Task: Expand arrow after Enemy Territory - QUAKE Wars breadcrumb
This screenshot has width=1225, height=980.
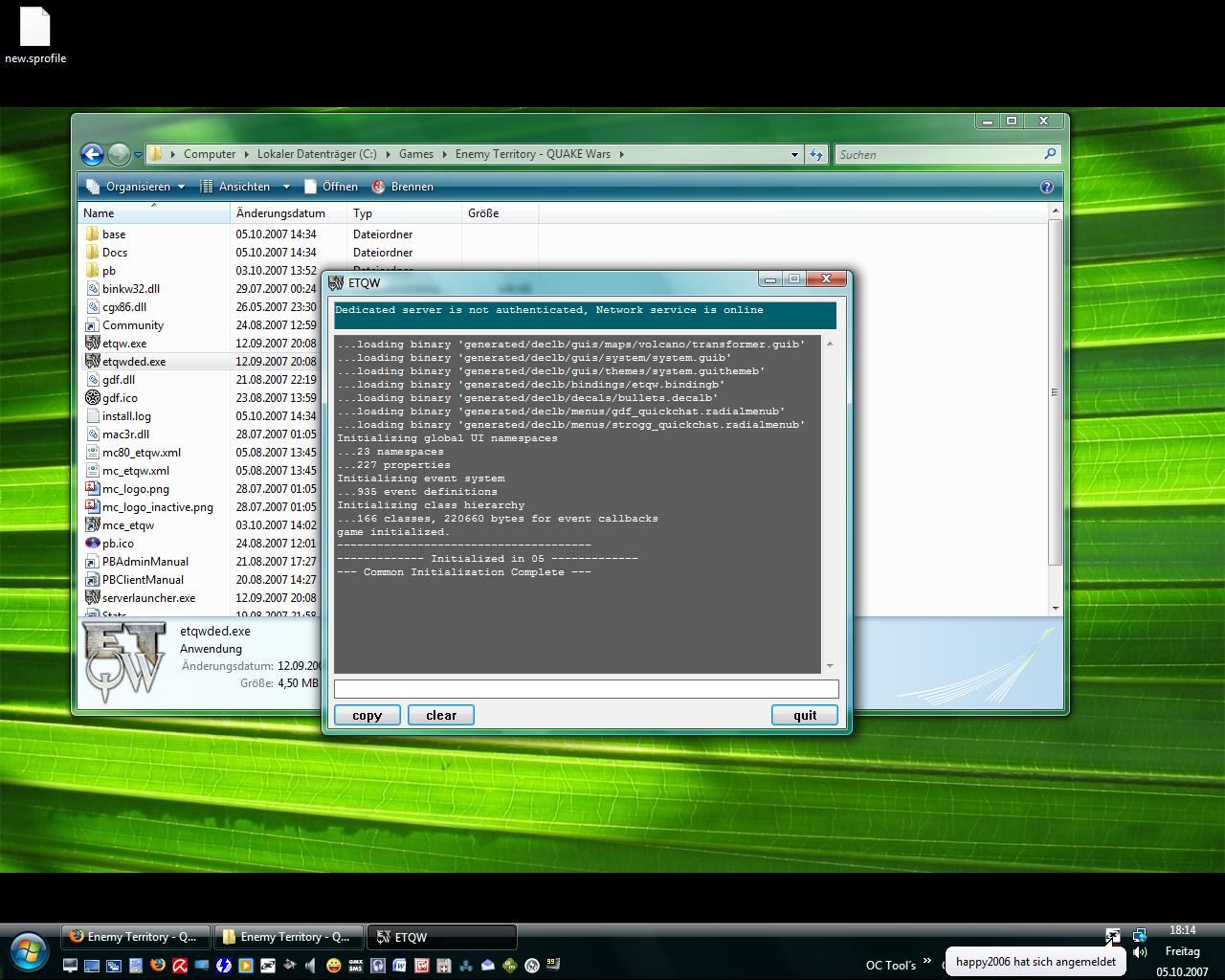Action: [x=622, y=154]
